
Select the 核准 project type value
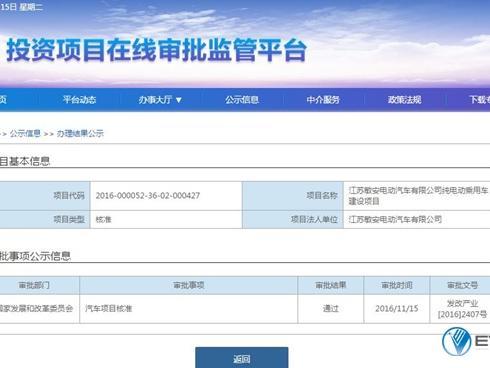104,219
